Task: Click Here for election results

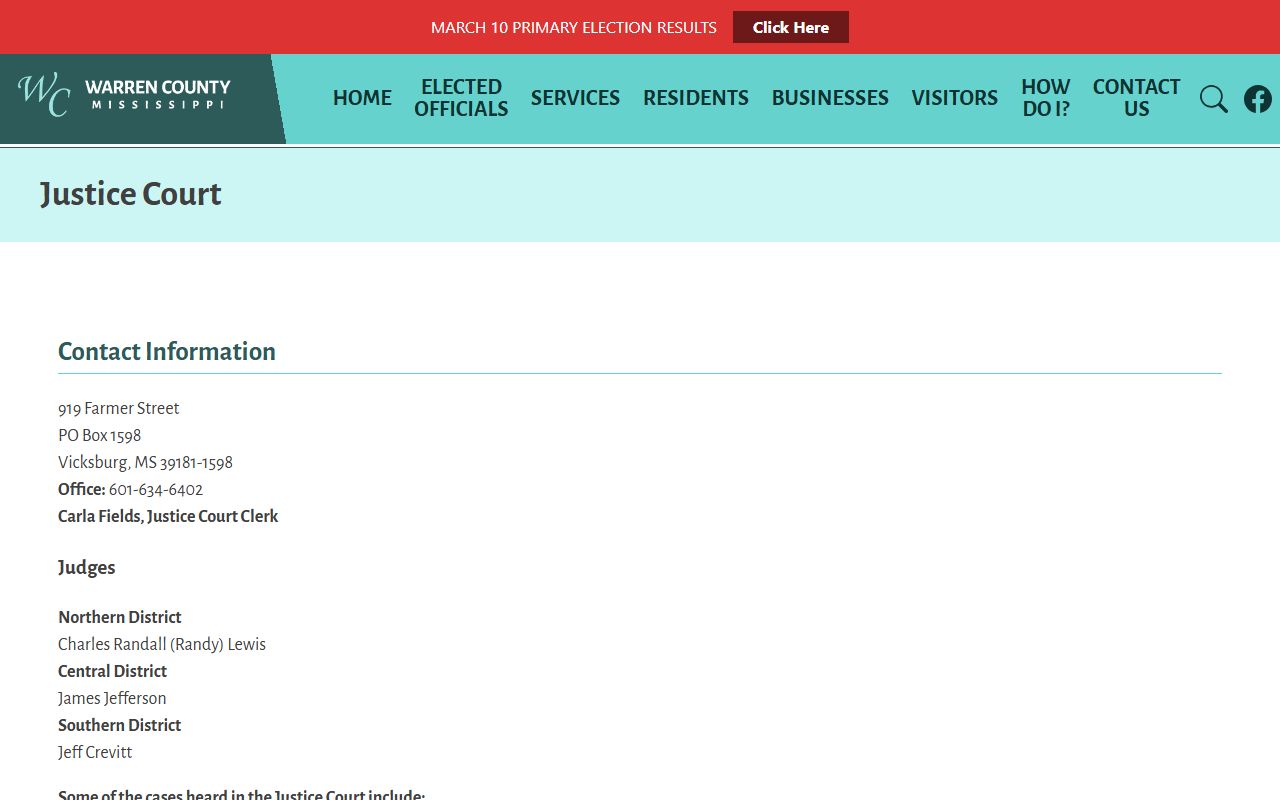Action: point(791,27)
